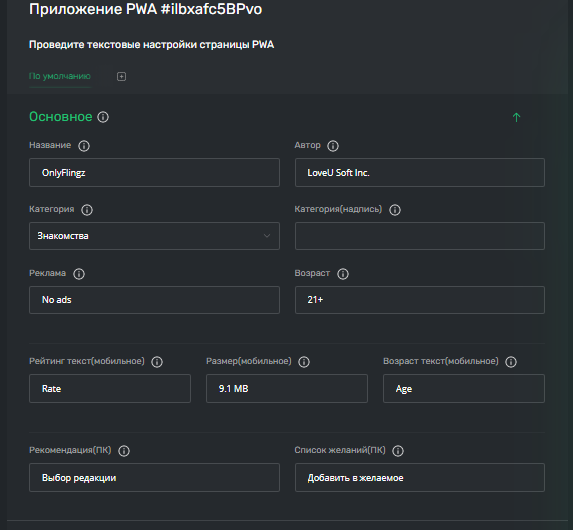The image size is (573, 530).
Task: Open the Знакомства category dropdown
Action: pyautogui.click(x=155, y=236)
